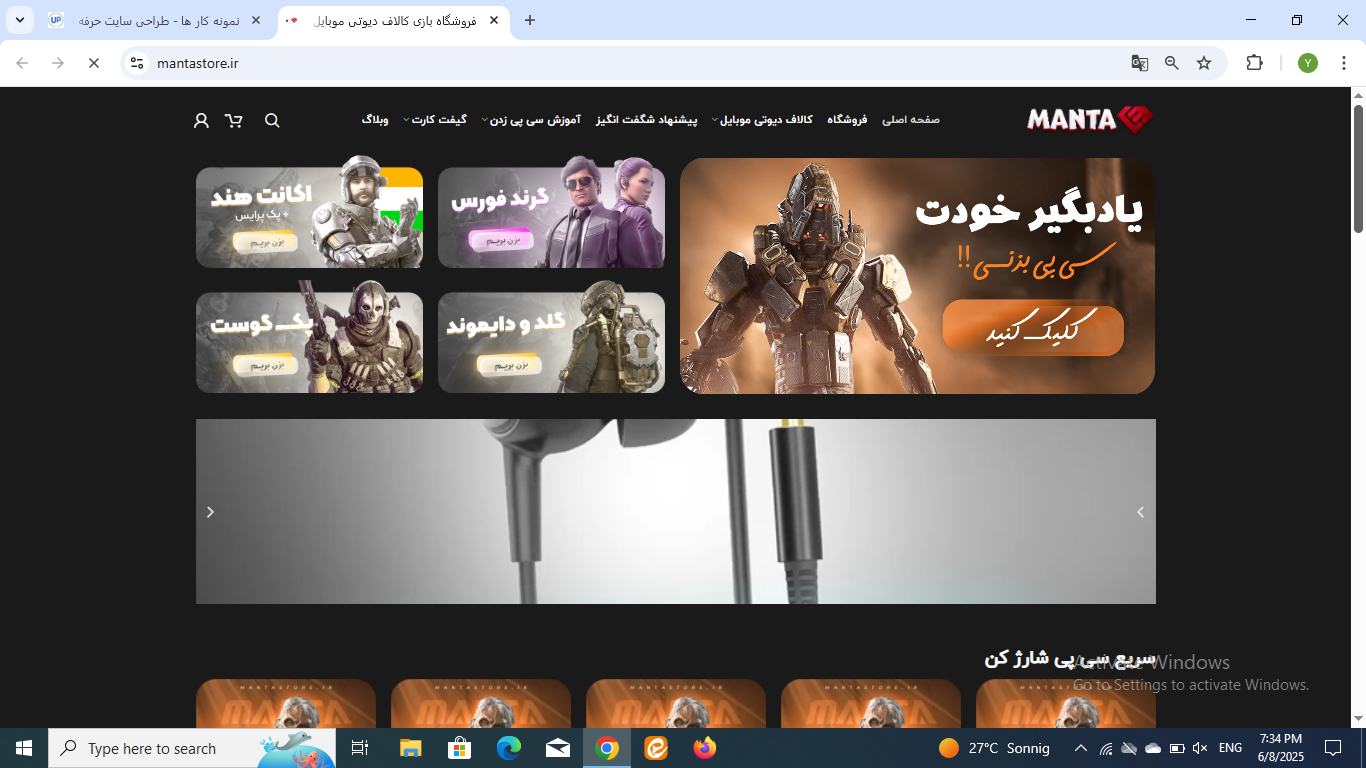The width and height of the screenshot is (1366, 768).
Task: Launch Firefox from the taskbar
Action: (x=705, y=748)
